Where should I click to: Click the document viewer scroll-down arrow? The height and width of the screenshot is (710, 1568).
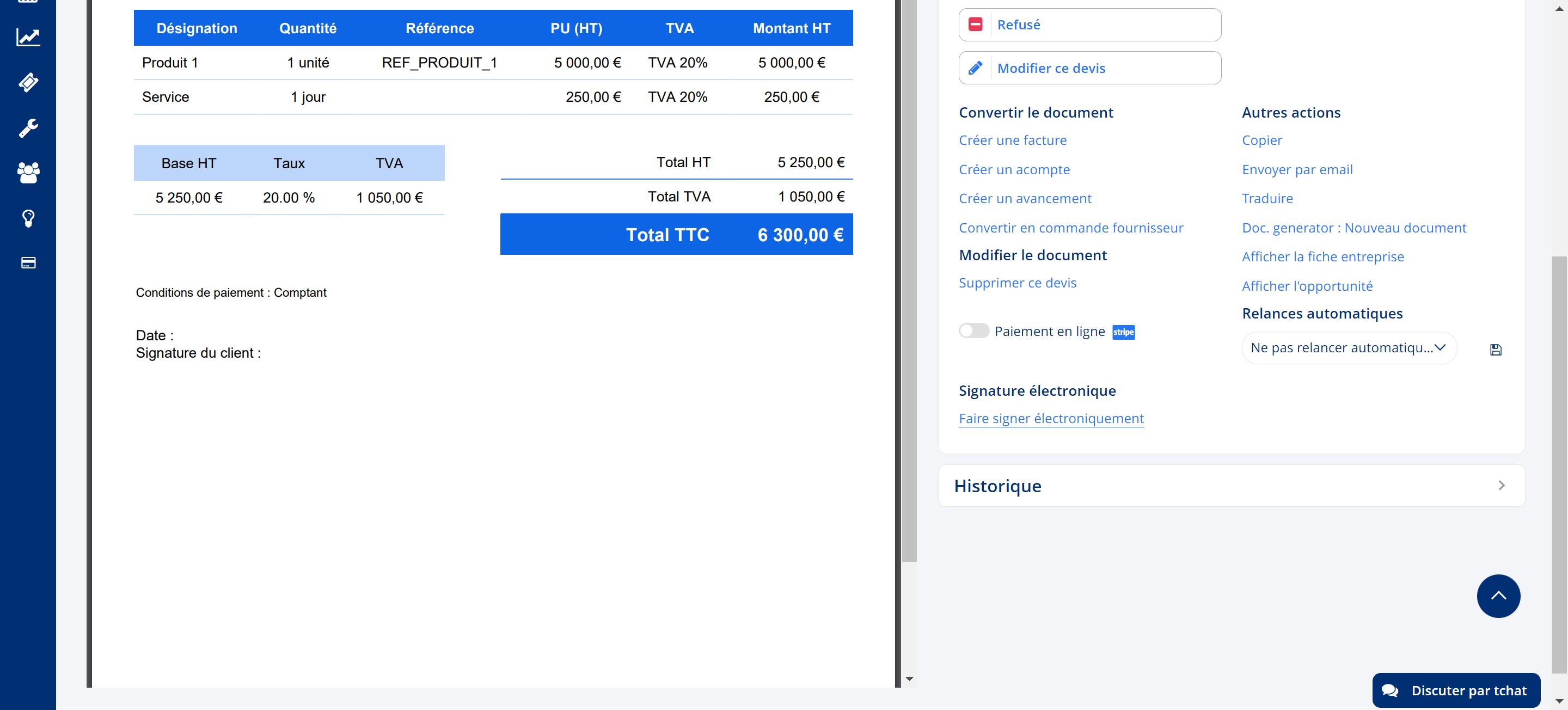click(909, 678)
